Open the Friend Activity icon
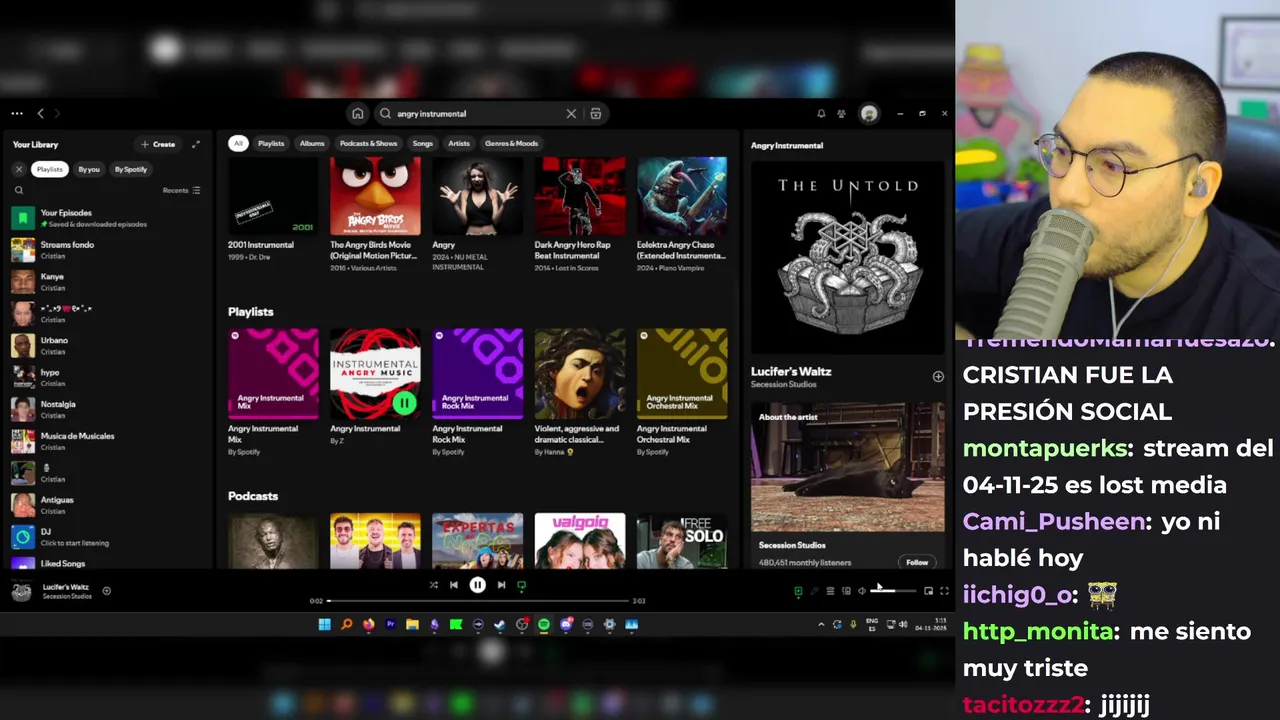 [x=841, y=114]
